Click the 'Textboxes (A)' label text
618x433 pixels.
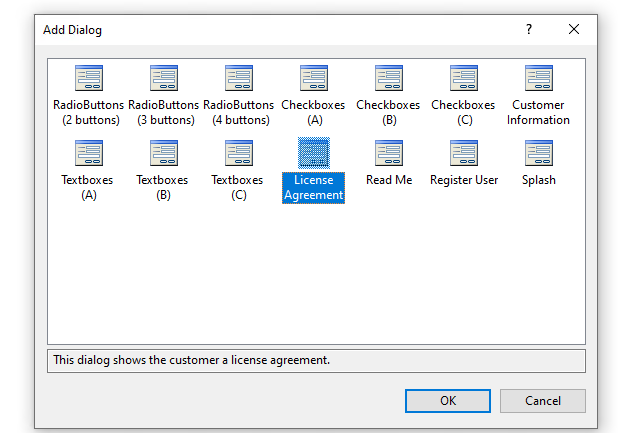(87, 187)
